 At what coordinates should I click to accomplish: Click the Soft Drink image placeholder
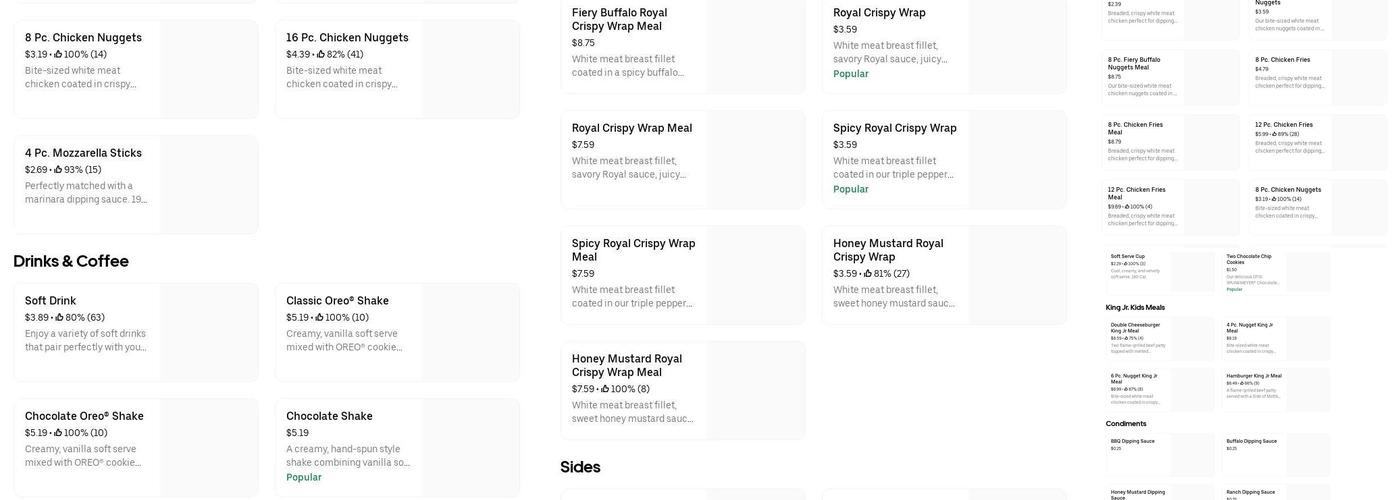pos(209,332)
